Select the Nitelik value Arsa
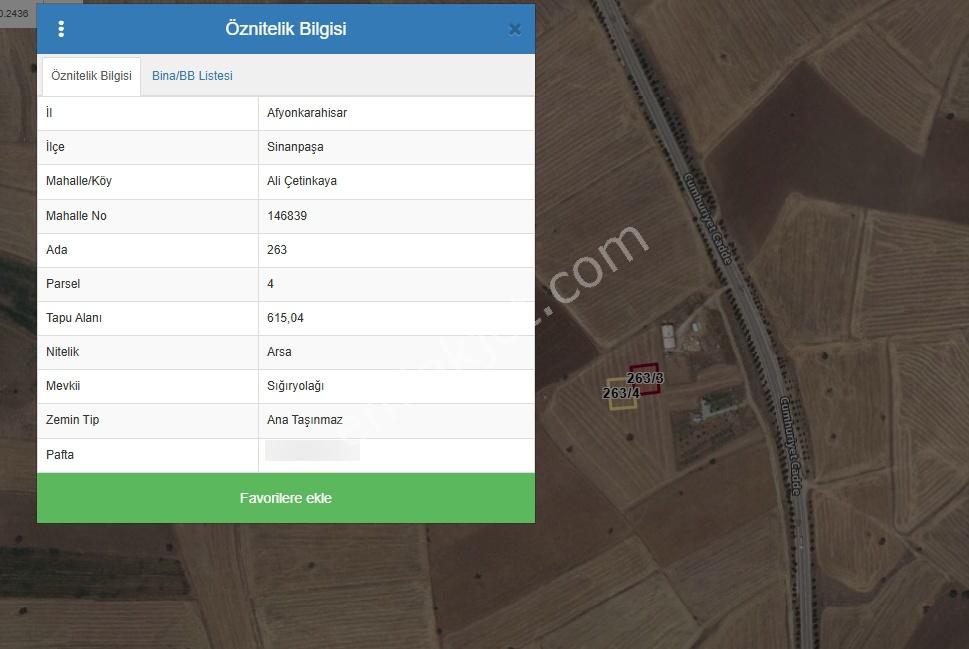Viewport: 969px width, 649px height. (x=279, y=352)
